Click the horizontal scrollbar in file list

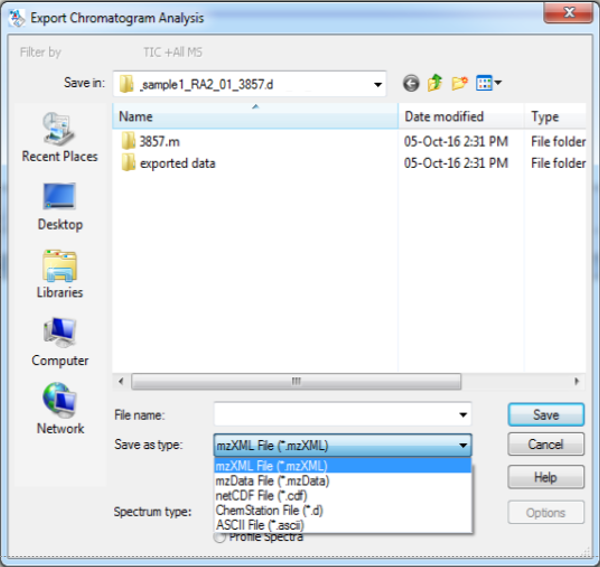pos(295,382)
